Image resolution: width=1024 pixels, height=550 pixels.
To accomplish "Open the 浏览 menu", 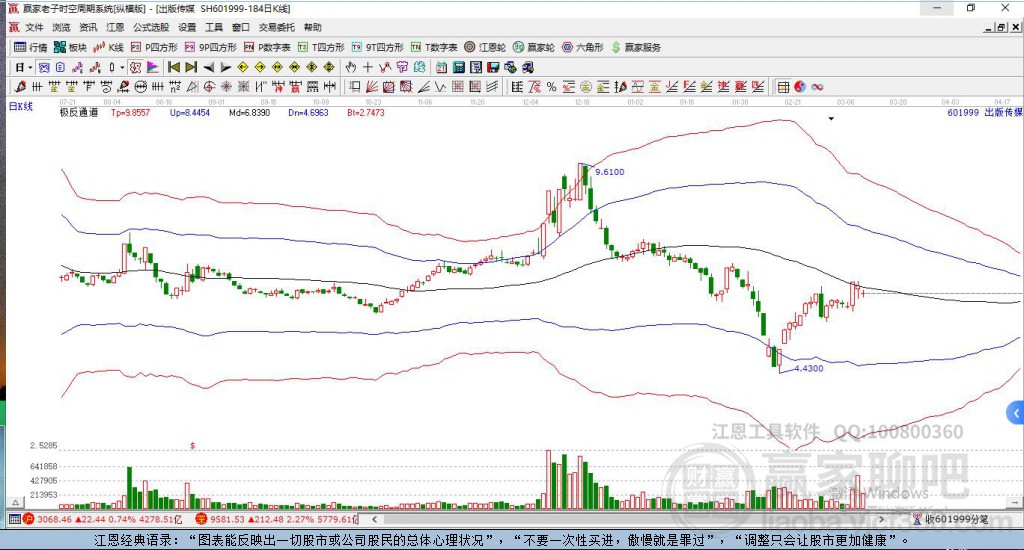I will pyautogui.click(x=61, y=27).
